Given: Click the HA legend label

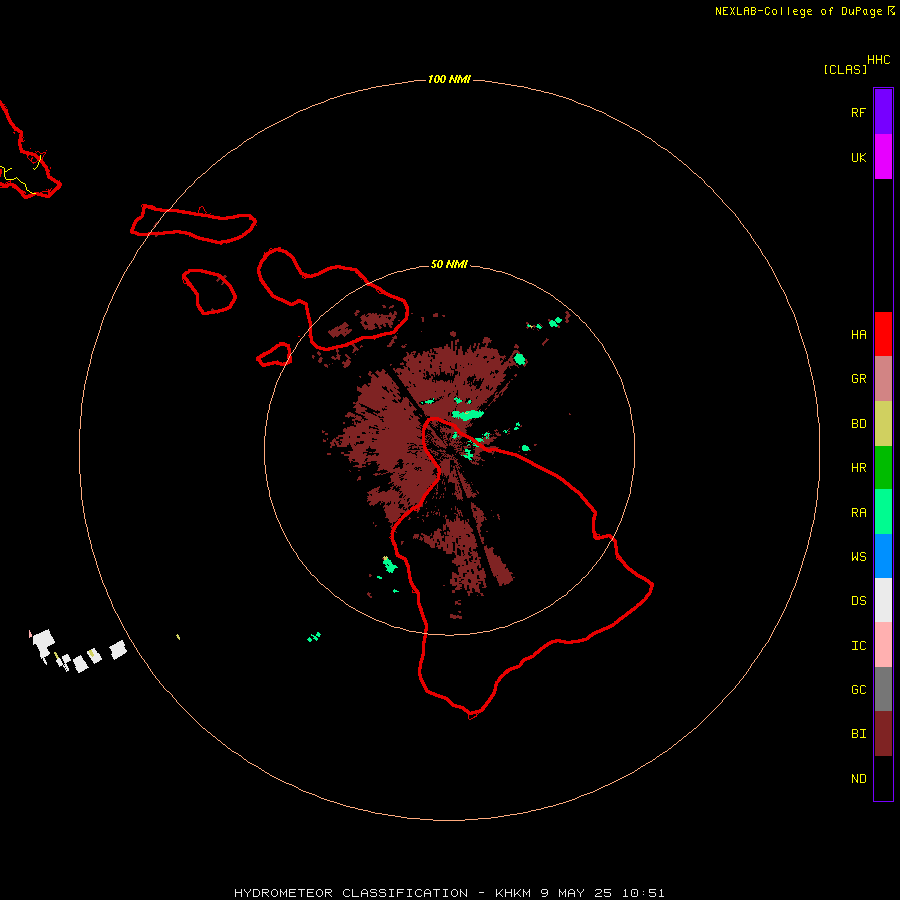Looking at the screenshot, I should coord(858,335).
